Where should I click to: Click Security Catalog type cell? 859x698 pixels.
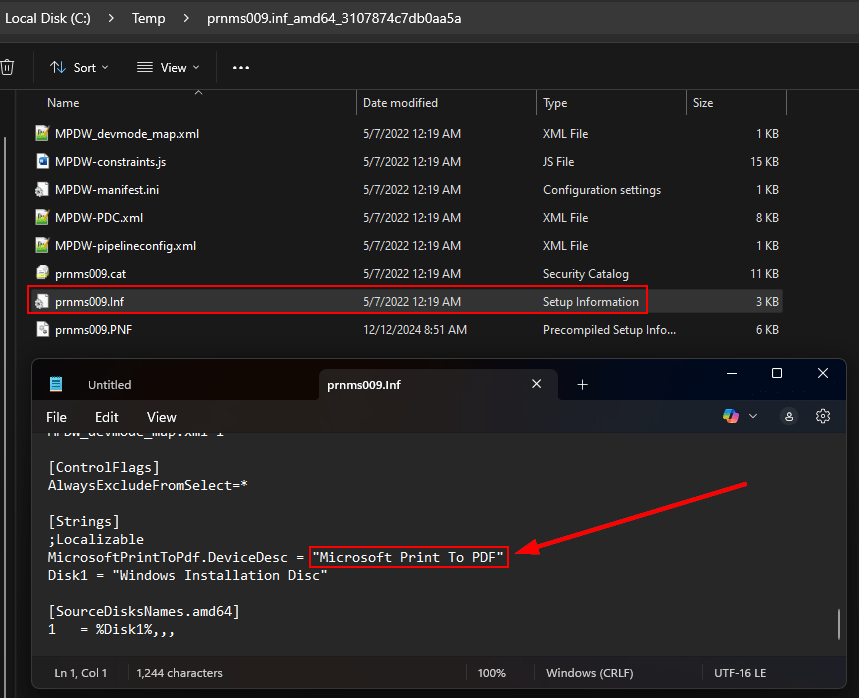point(586,273)
